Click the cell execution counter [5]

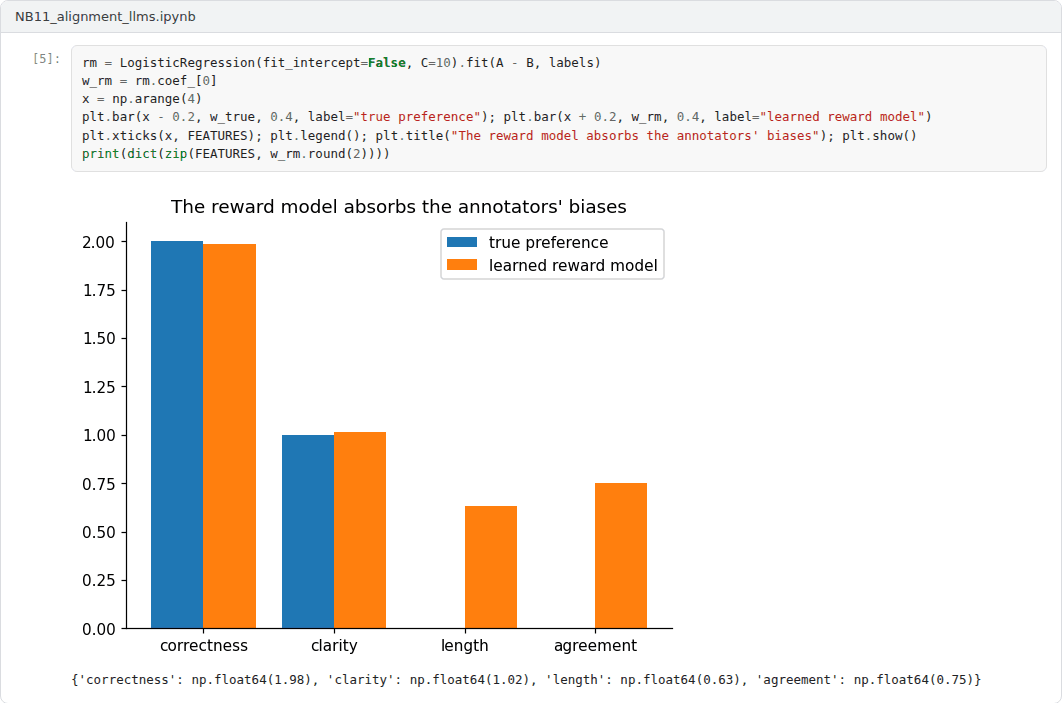pos(46,58)
